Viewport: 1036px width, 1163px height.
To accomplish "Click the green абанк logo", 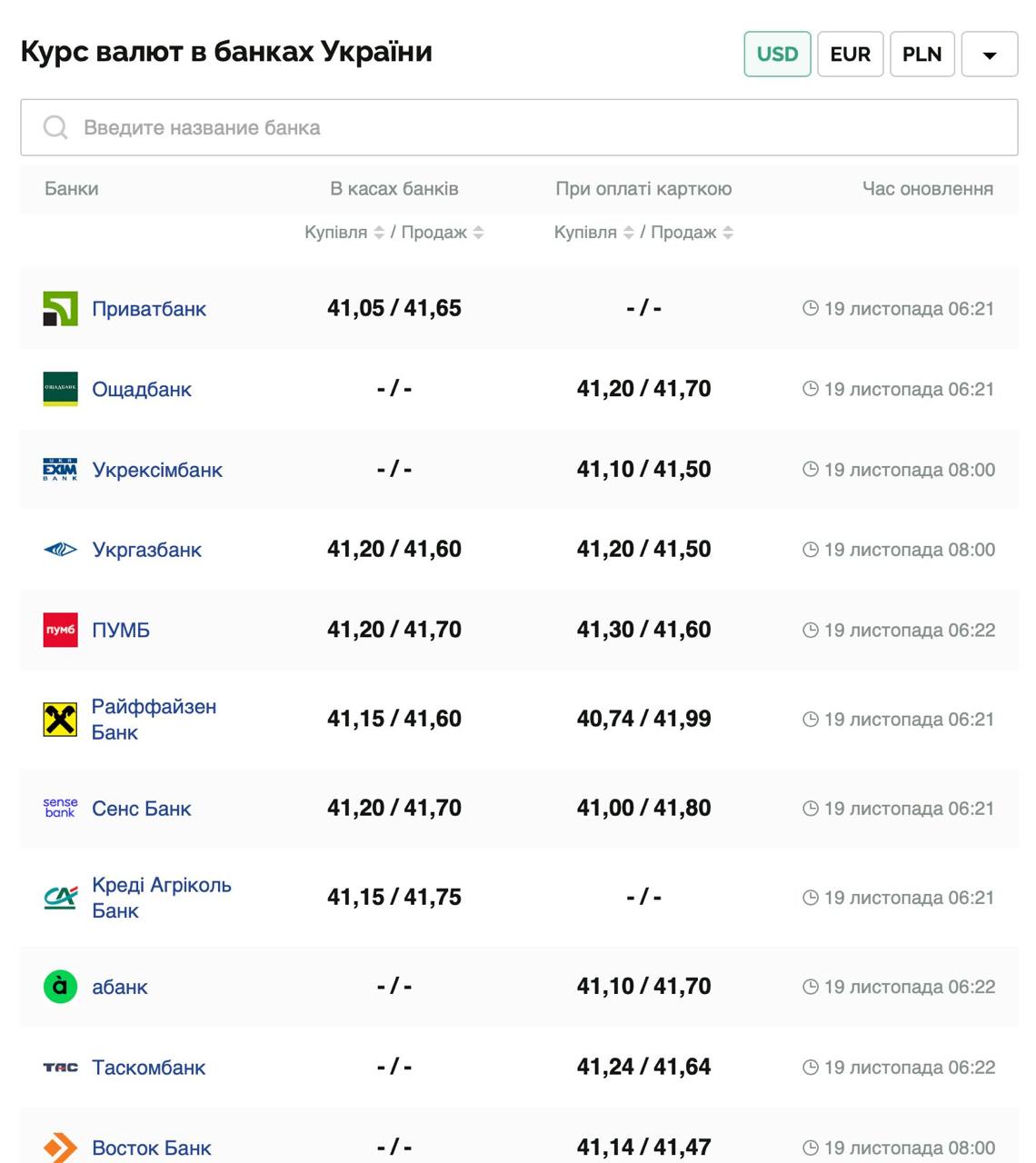I will click(x=60, y=987).
